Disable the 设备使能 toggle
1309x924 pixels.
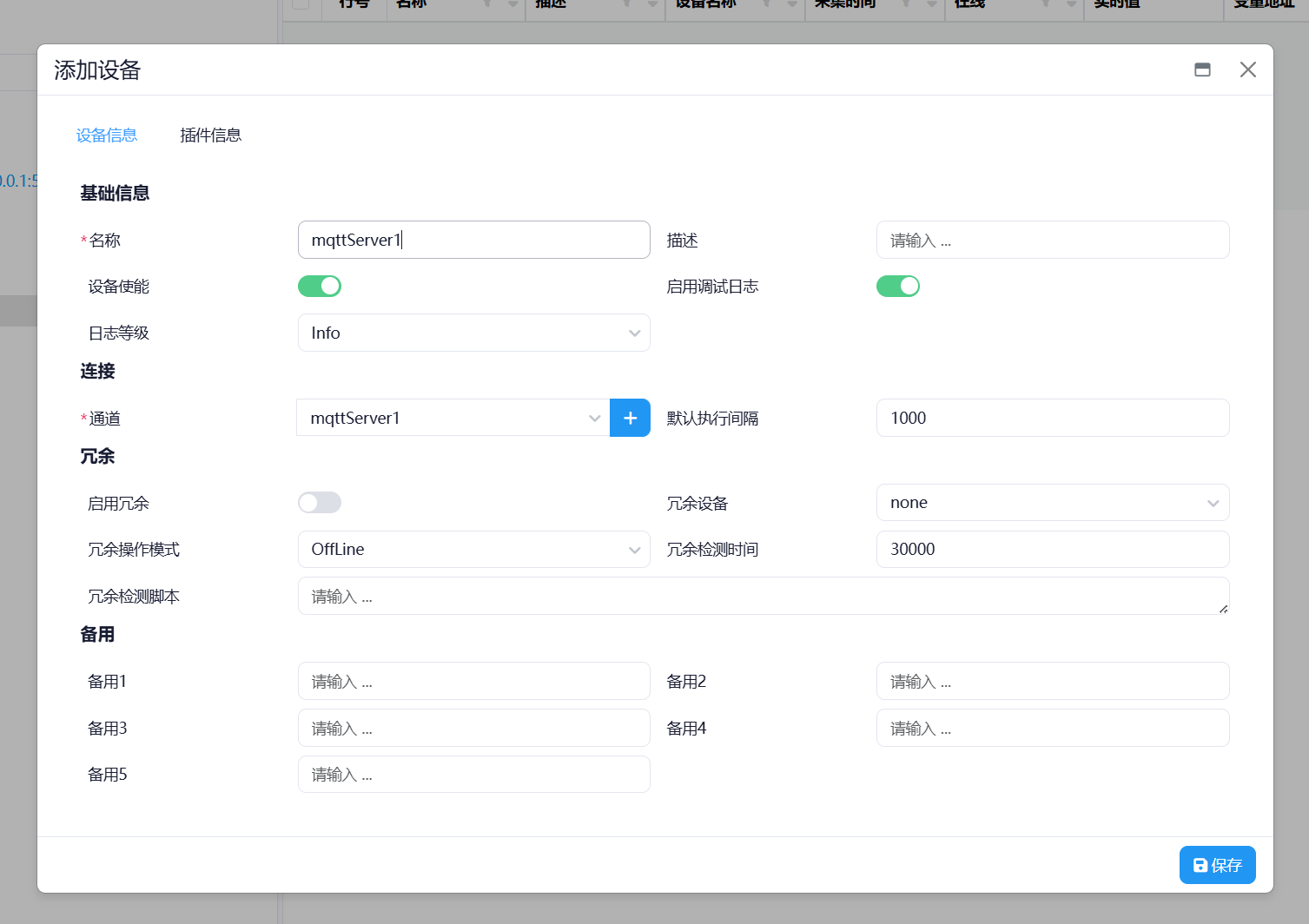(x=319, y=286)
